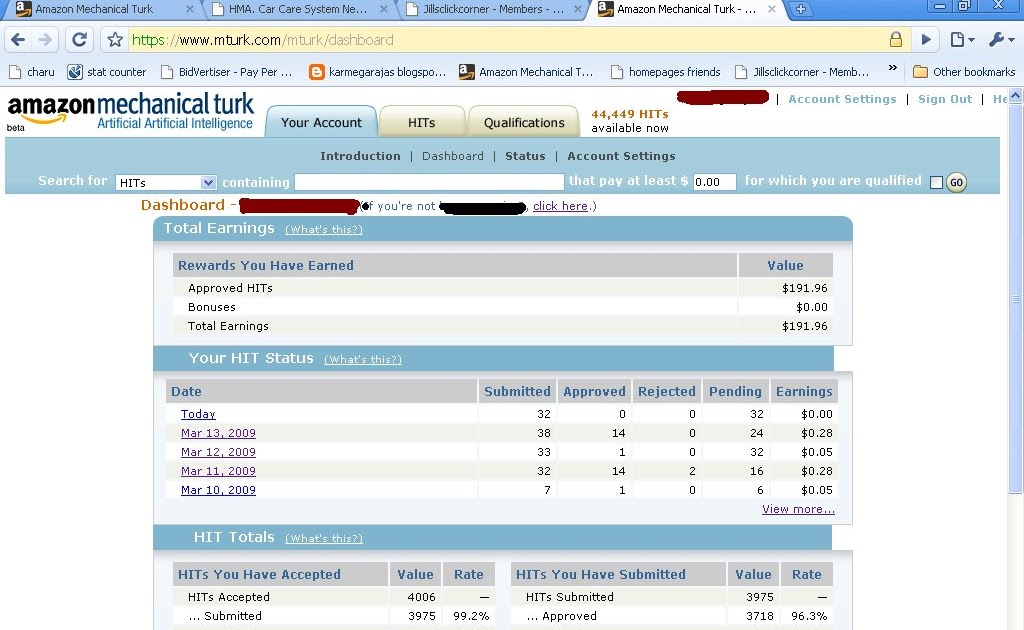Open 'View more...' HIT status history
This screenshot has width=1024, height=630.
tap(798, 509)
